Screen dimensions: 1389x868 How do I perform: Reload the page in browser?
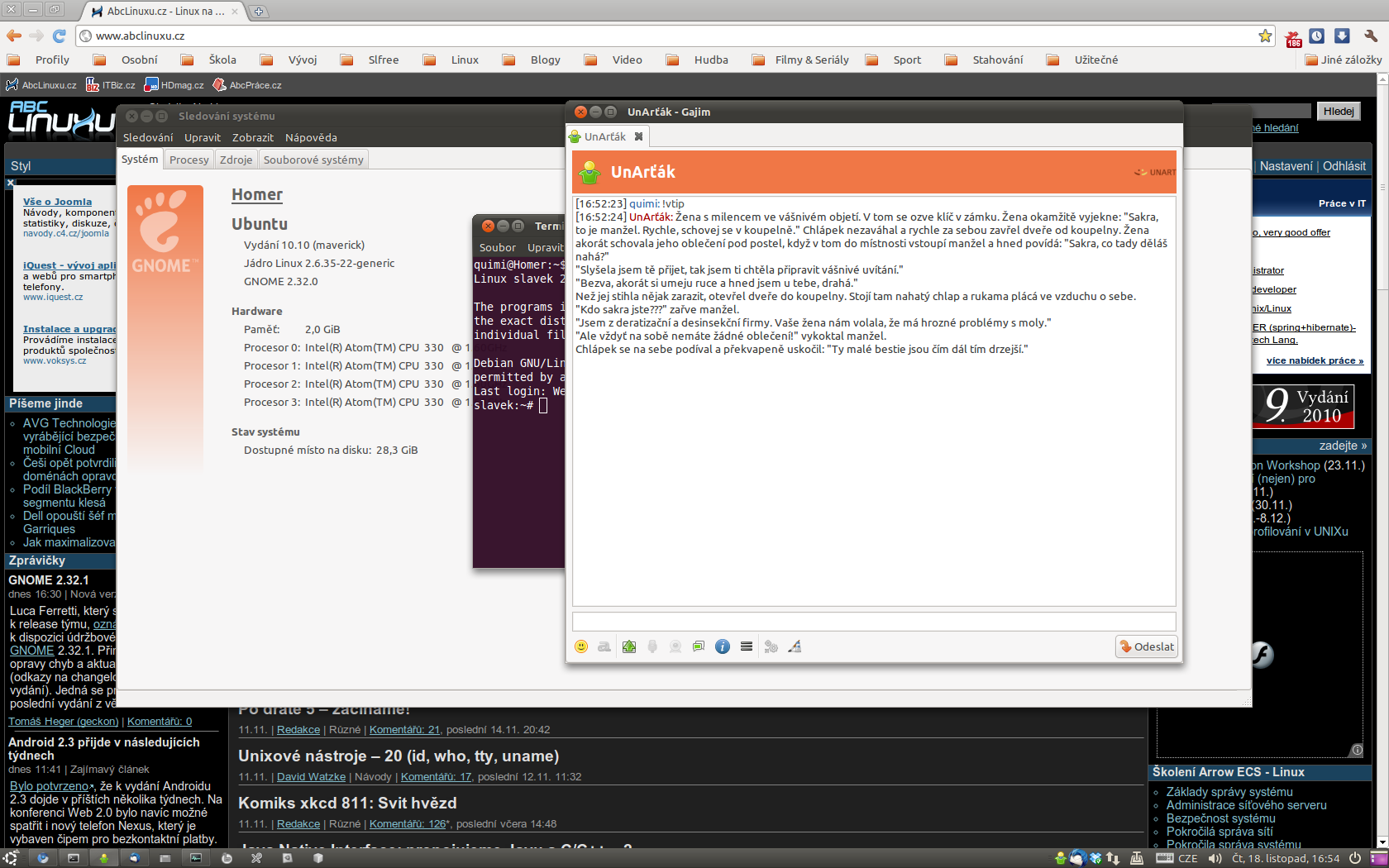(59, 36)
